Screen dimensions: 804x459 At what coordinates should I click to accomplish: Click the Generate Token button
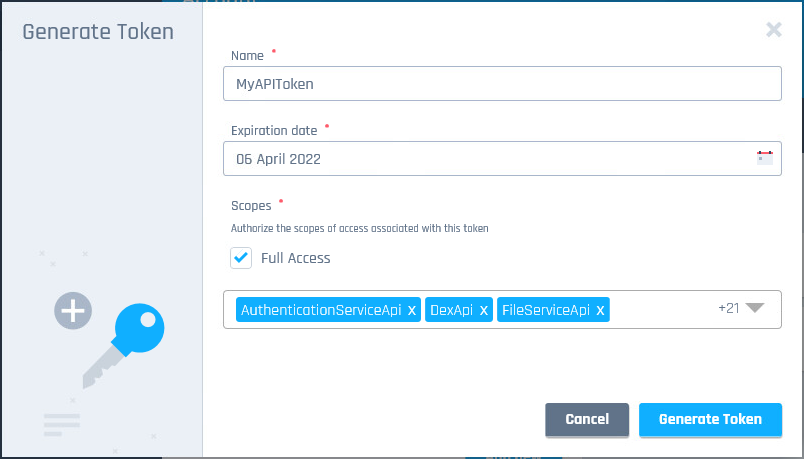tap(710, 420)
